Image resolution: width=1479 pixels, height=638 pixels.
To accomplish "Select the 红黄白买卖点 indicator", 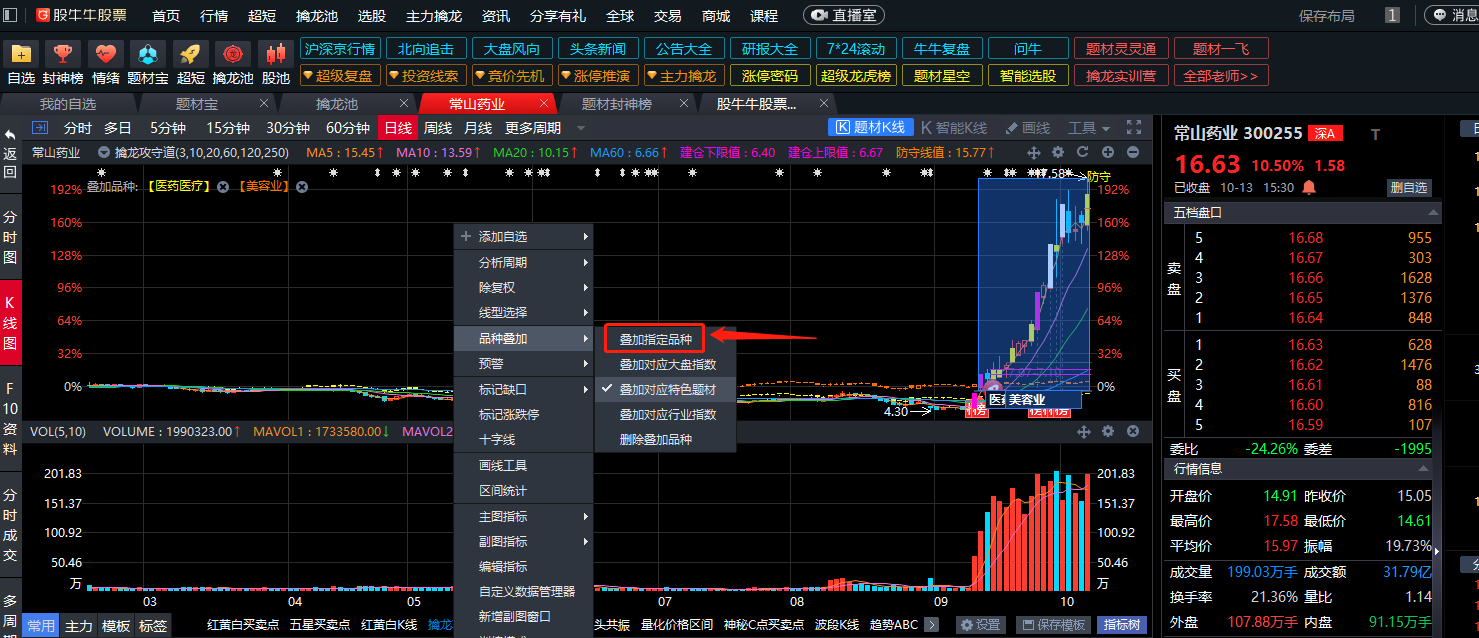I will tap(242, 625).
